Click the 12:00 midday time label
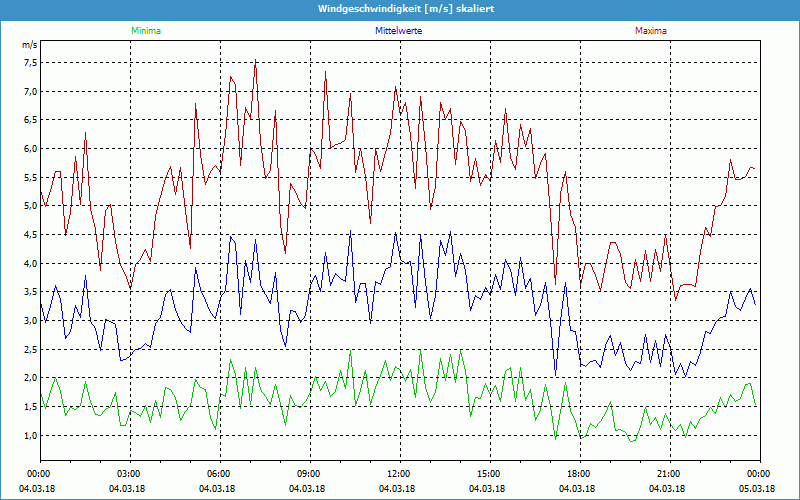 click(399, 474)
